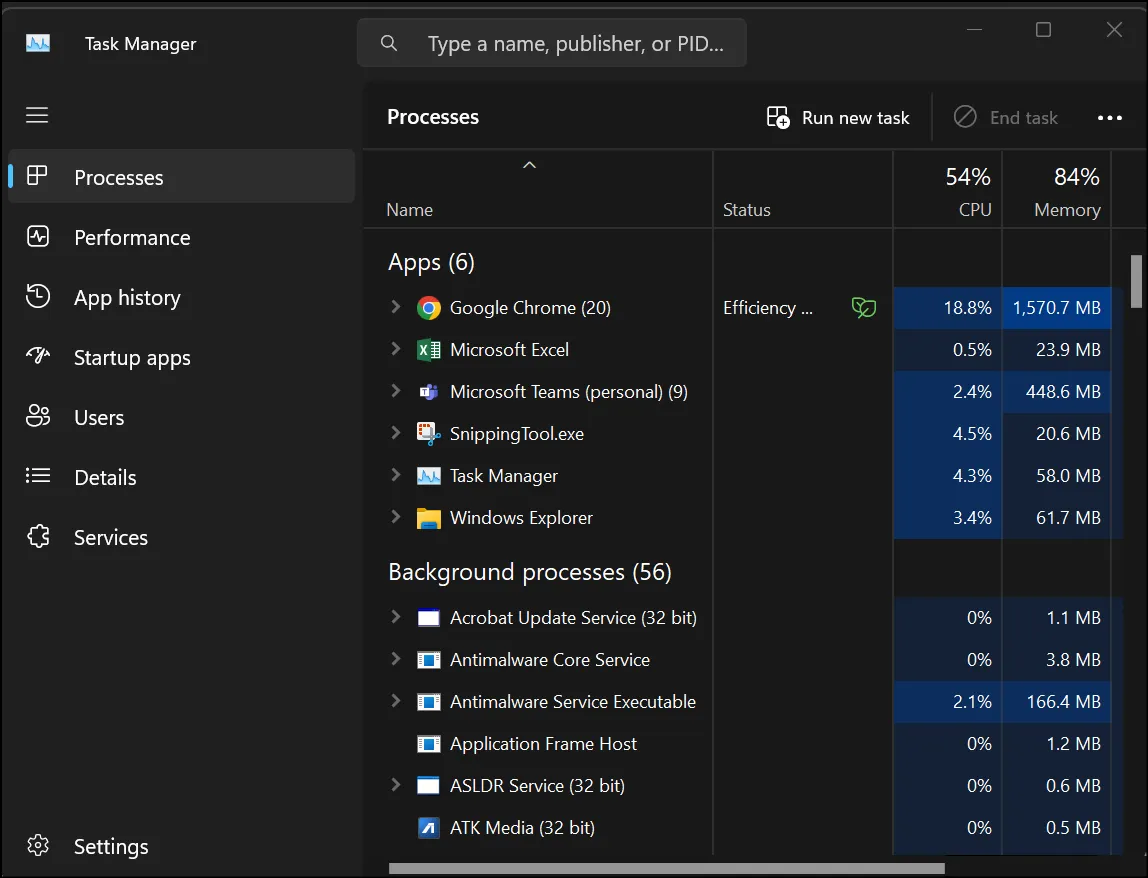1148x878 pixels.
Task: Expand the Microsoft Excel process
Action: click(395, 349)
